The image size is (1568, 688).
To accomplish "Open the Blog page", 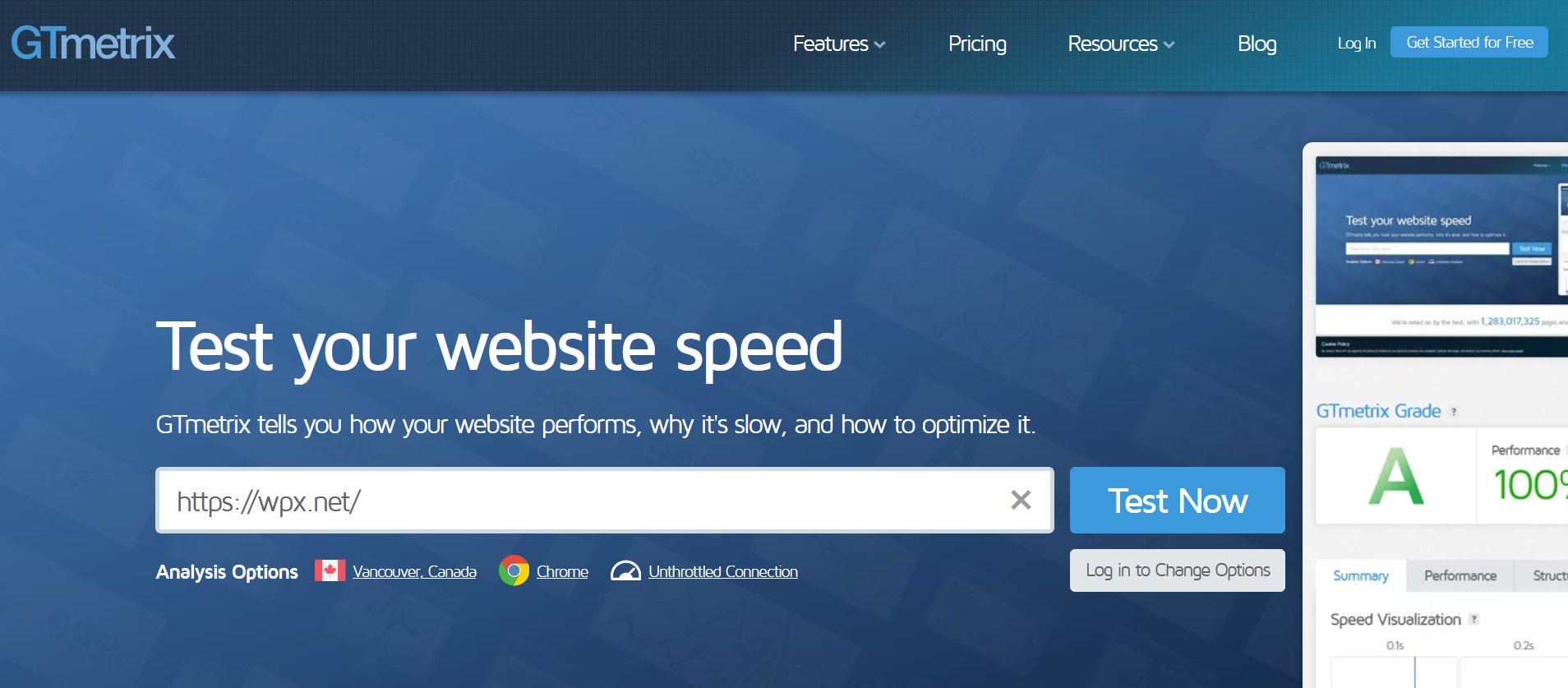I will 1257,44.
